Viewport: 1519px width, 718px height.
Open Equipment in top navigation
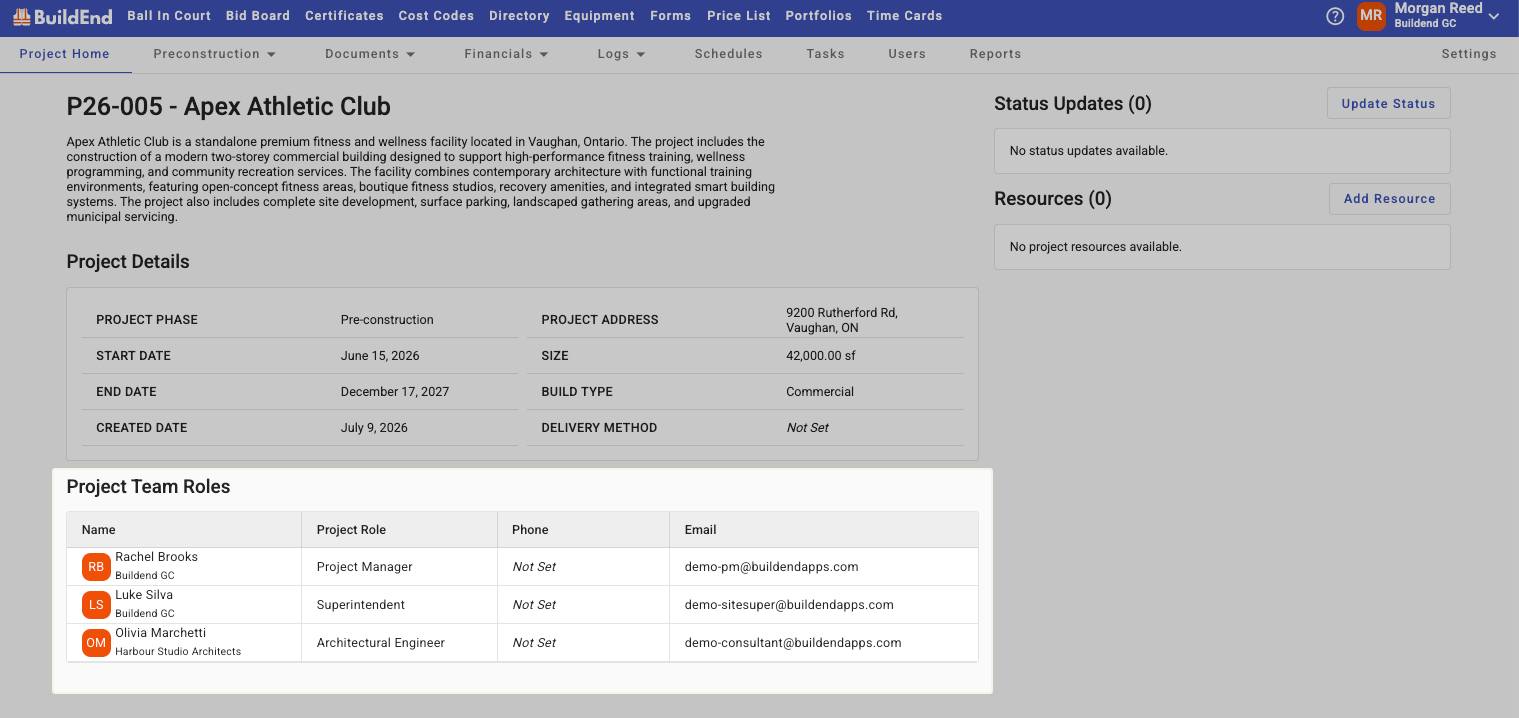coord(599,16)
